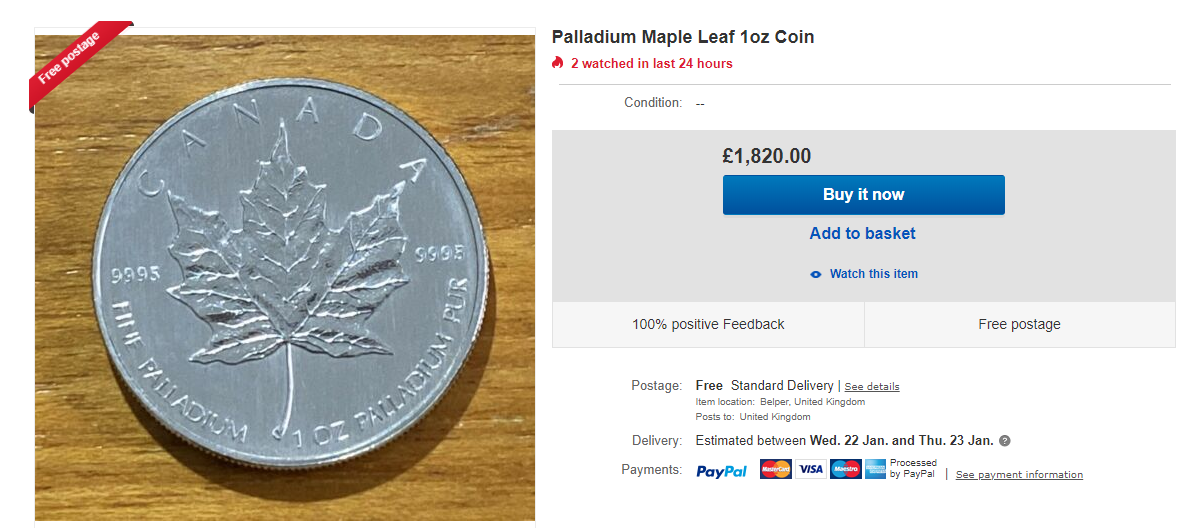Select Add to basket
The image size is (1184, 528).
[x=863, y=233]
